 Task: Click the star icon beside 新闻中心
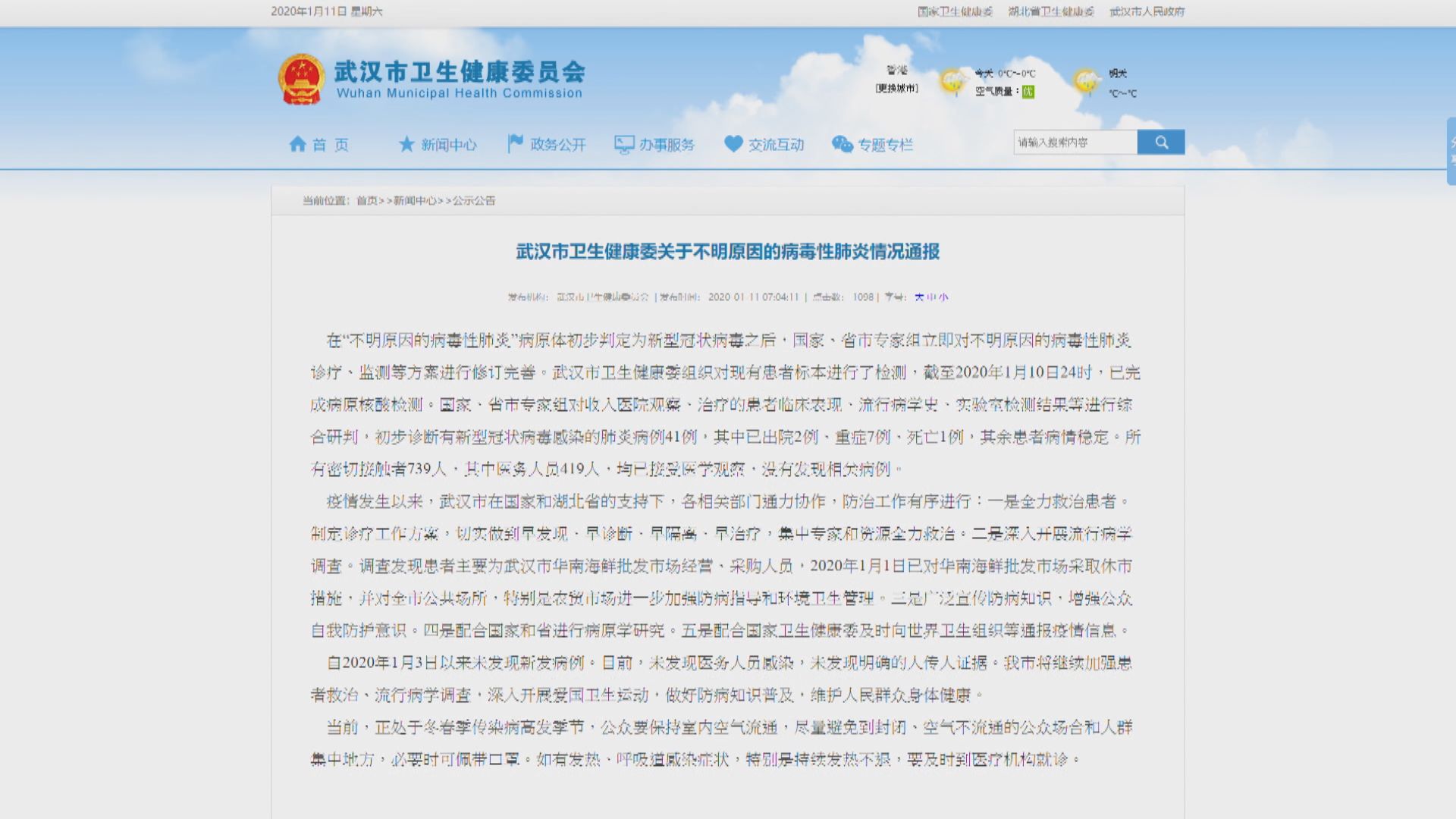[x=406, y=143]
